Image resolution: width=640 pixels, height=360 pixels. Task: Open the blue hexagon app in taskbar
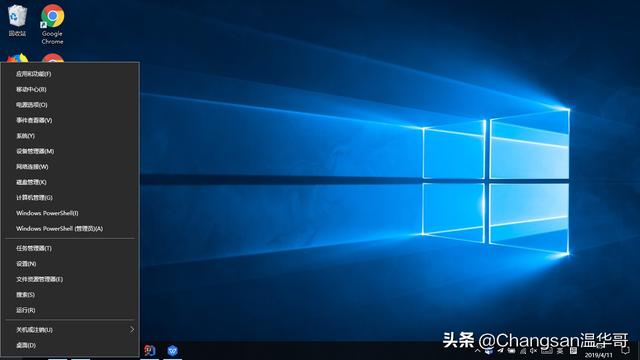[x=172, y=351]
